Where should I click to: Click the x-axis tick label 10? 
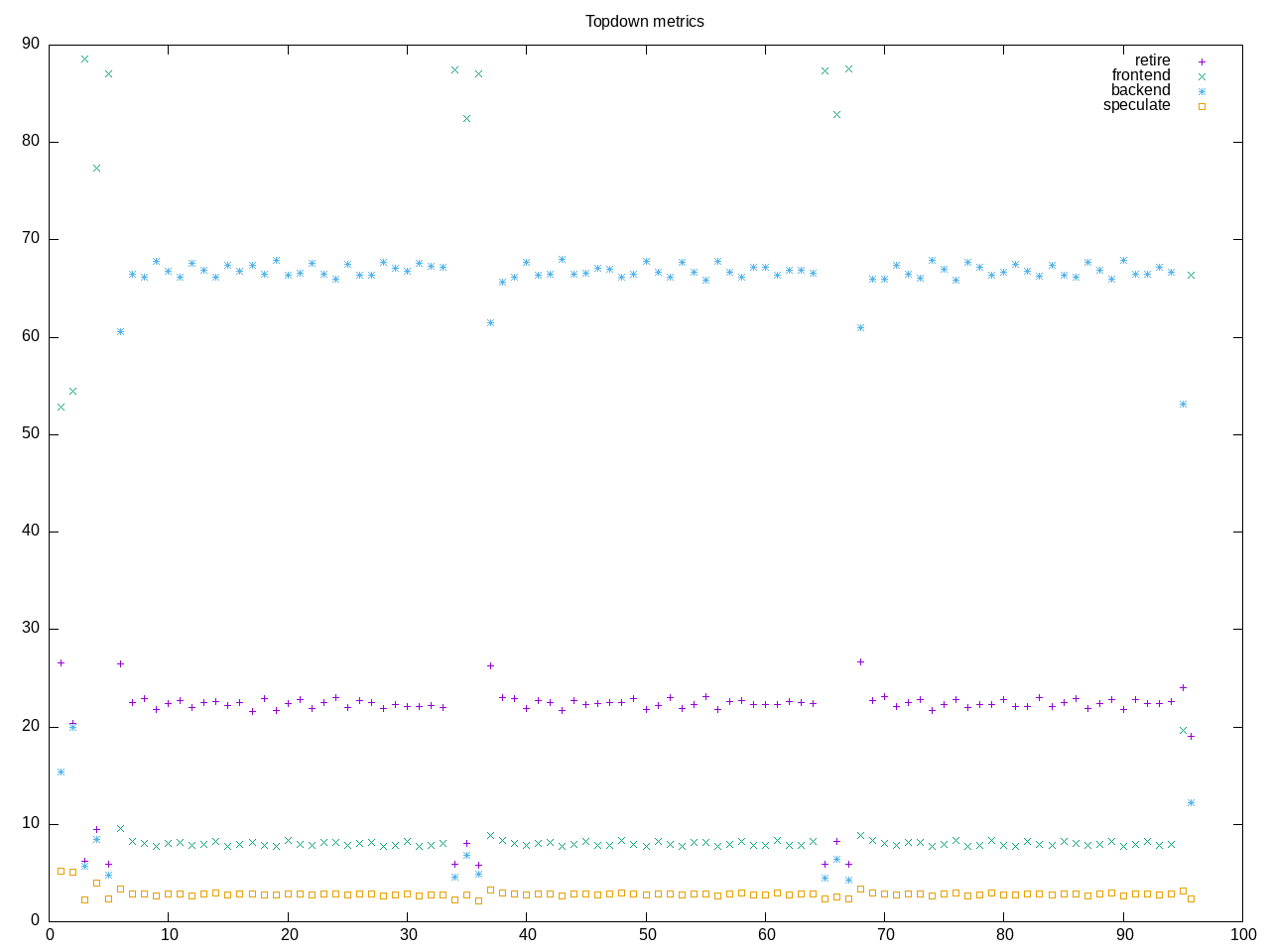(169, 934)
